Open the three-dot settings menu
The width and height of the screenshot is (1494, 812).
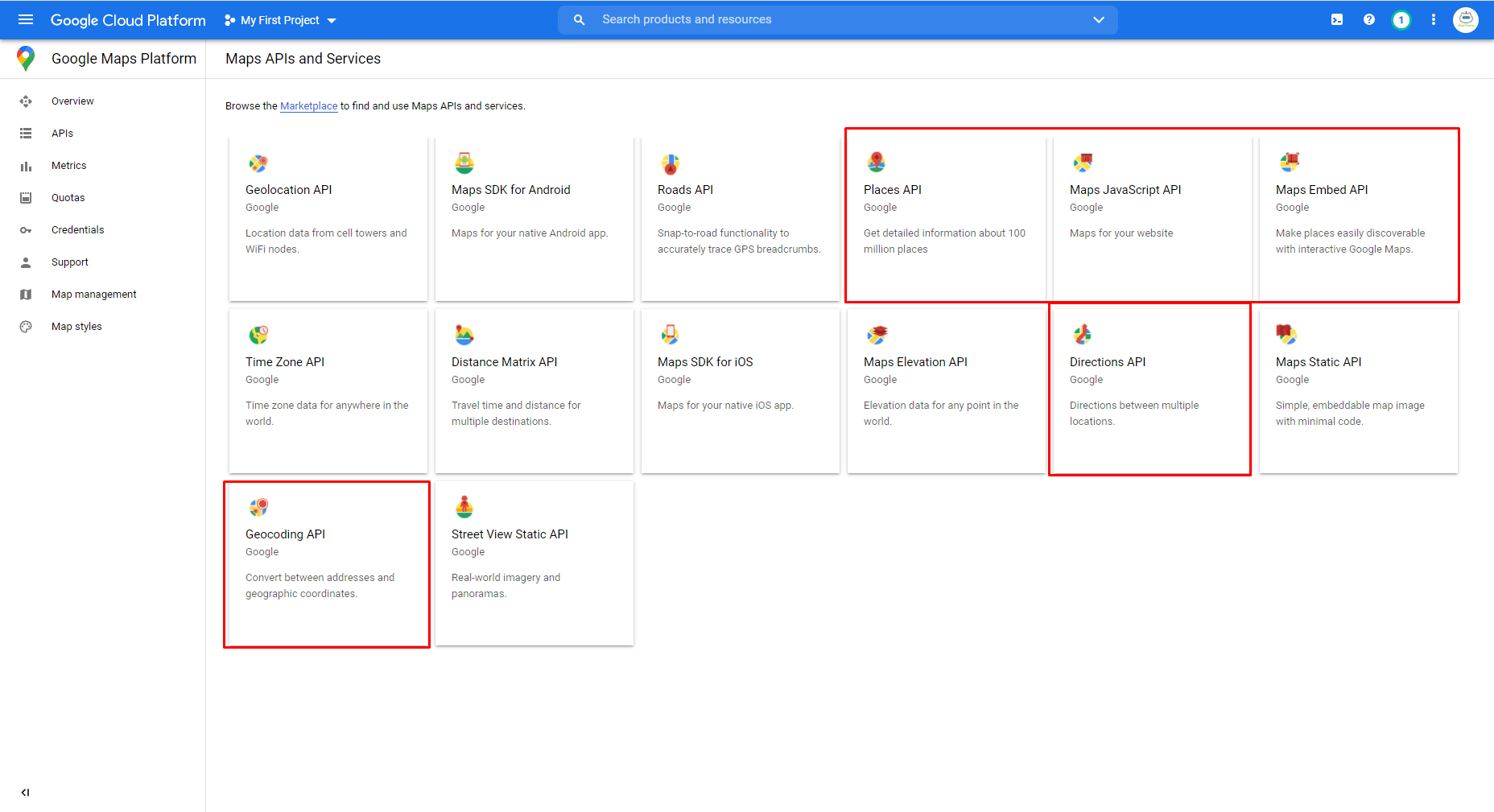click(1434, 19)
